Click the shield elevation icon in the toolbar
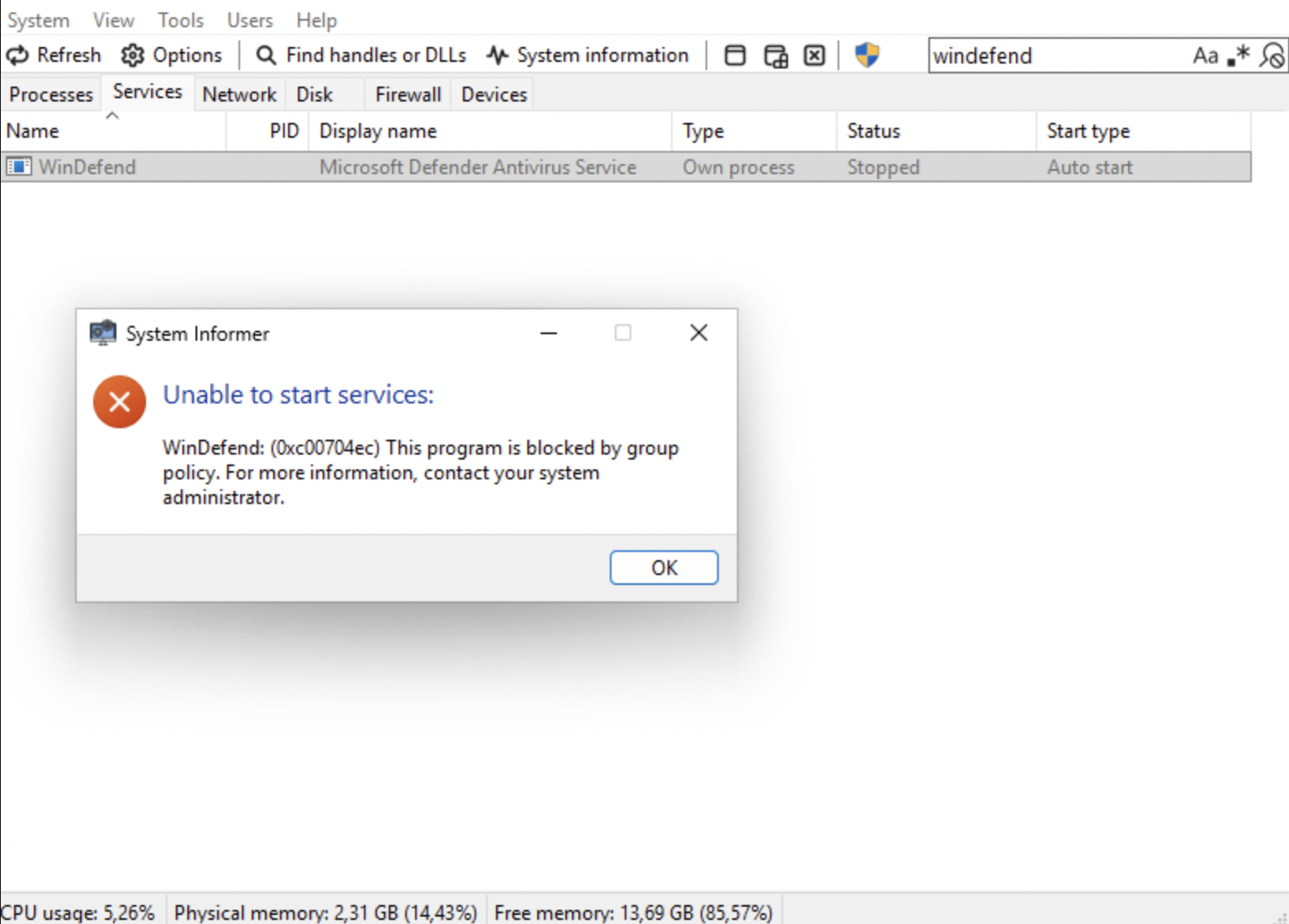The height and width of the screenshot is (924, 1289). 865,54
